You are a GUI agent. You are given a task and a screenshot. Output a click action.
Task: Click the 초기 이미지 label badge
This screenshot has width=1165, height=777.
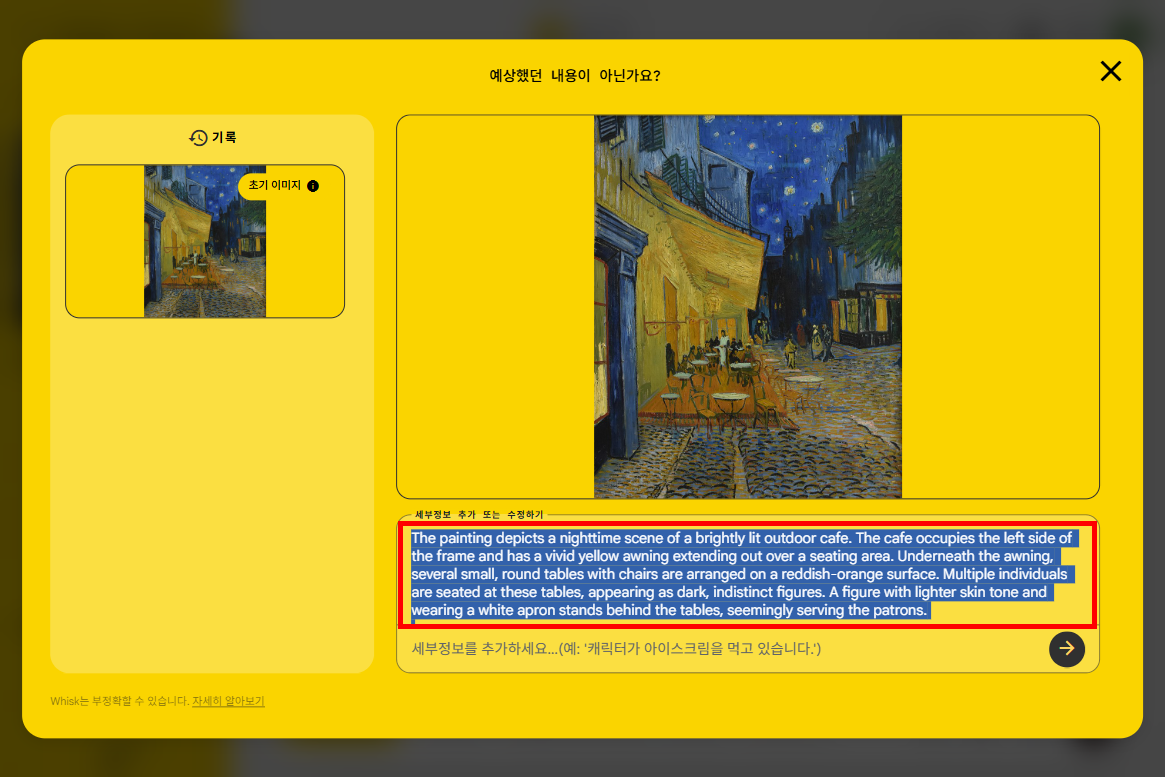(x=283, y=186)
